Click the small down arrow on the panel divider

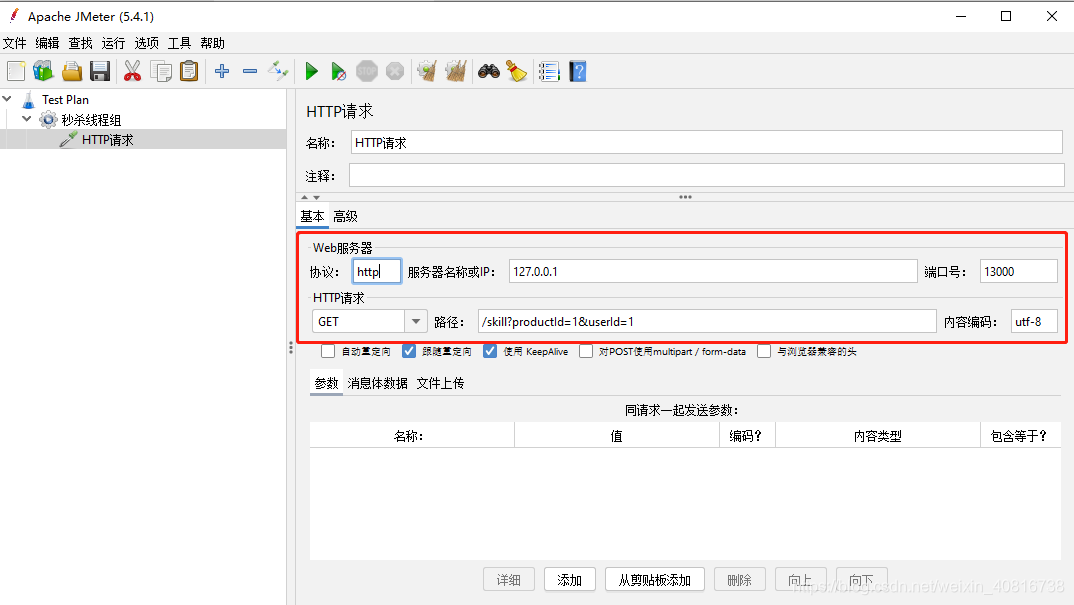316,197
